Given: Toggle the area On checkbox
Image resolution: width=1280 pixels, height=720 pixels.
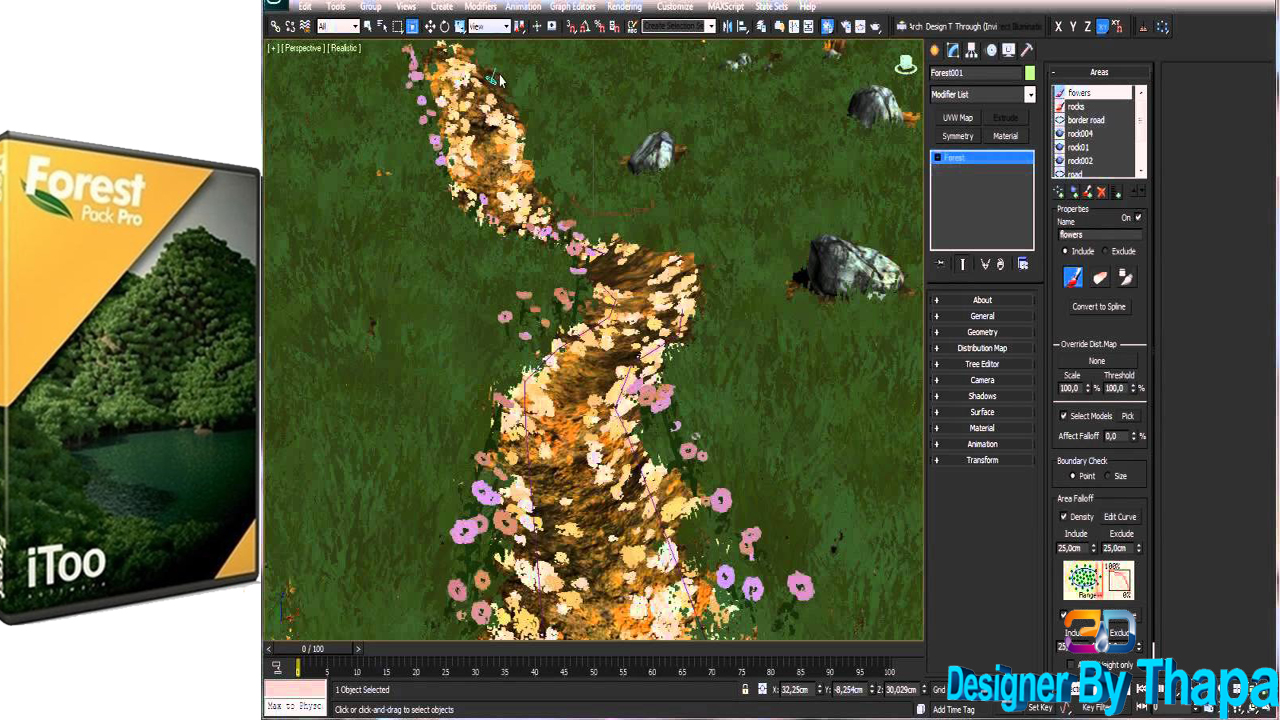Looking at the screenshot, I should click(1138, 217).
